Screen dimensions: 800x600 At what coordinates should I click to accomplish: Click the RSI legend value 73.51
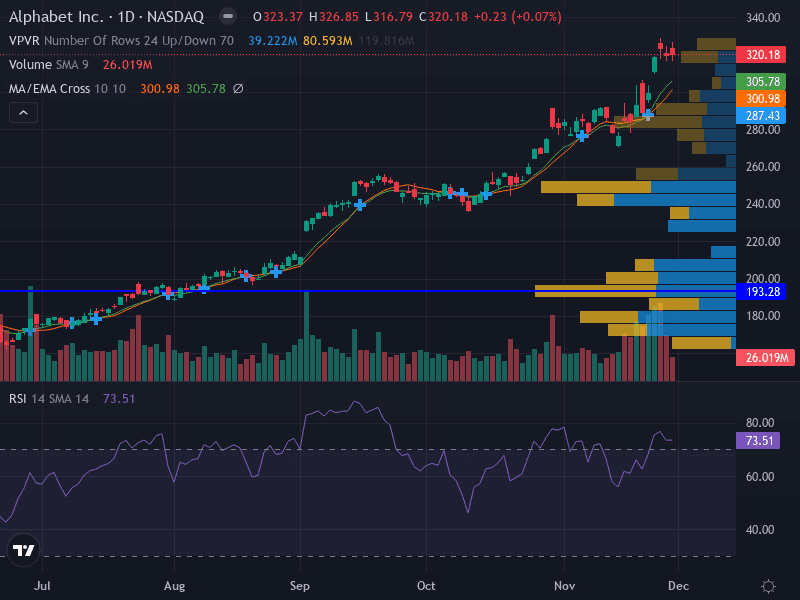119,399
